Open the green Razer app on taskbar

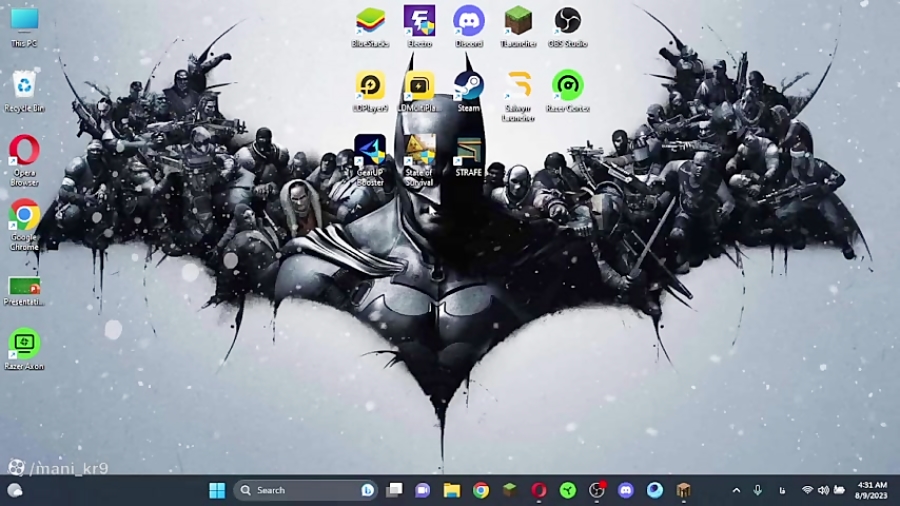pyautogui.click(x=568, y=491)
